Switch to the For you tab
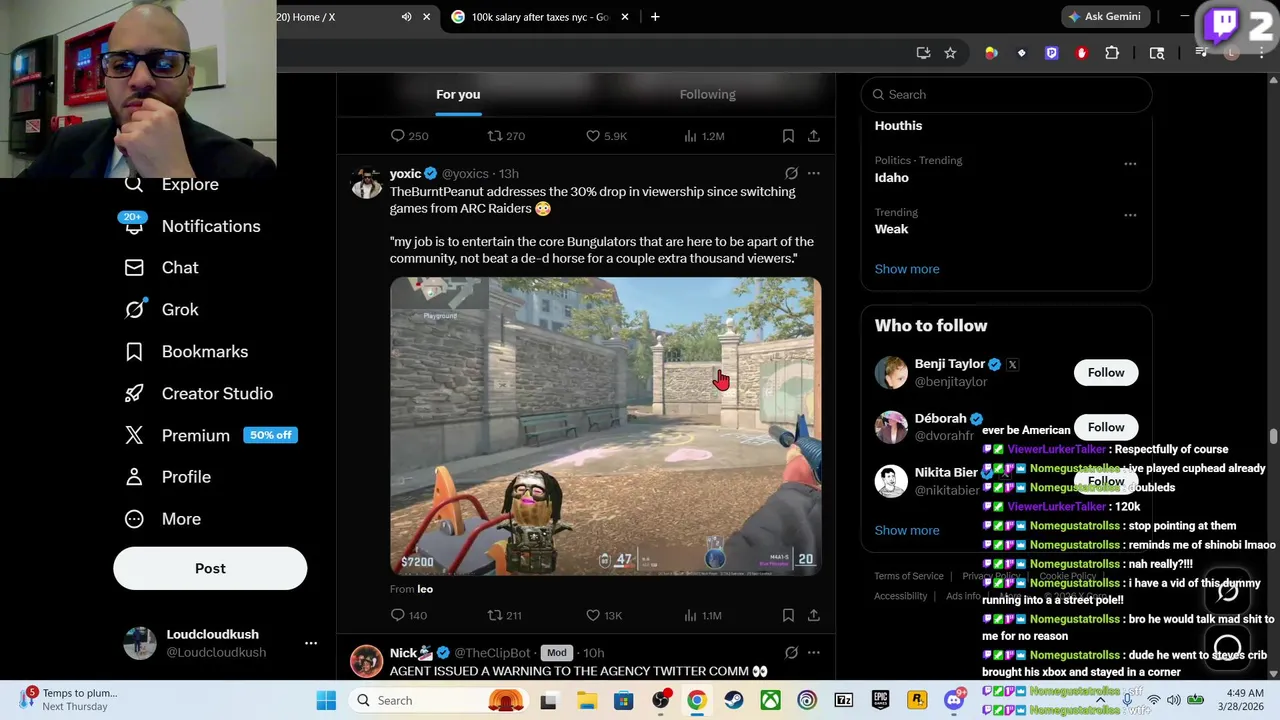Screen dimensions: 1280x720 [x=458, y=94]
